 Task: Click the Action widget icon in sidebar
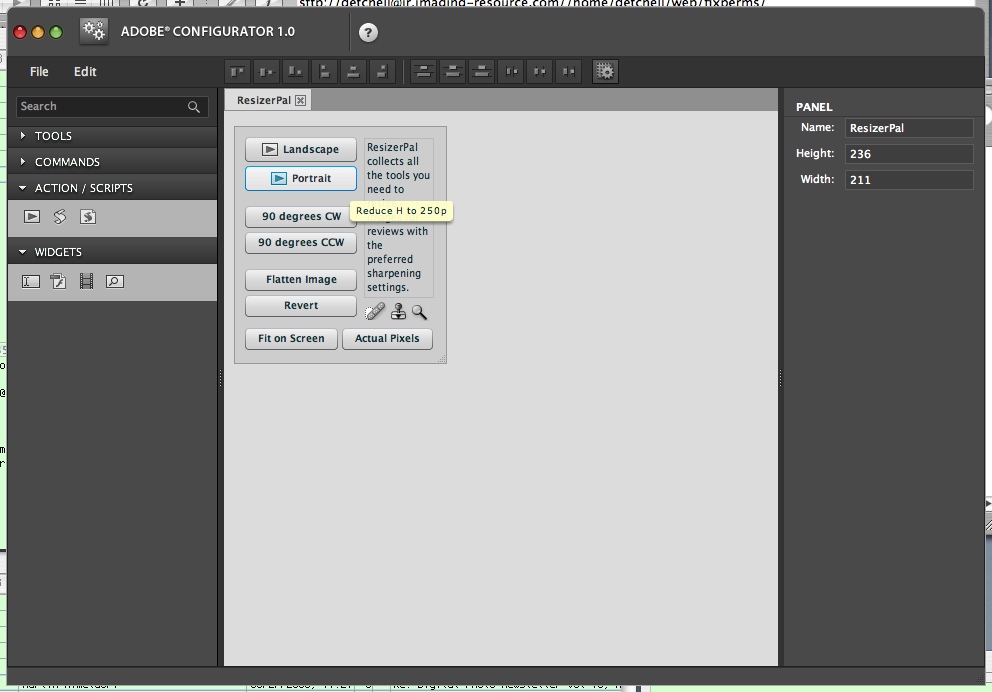click(x=32, y=216)
